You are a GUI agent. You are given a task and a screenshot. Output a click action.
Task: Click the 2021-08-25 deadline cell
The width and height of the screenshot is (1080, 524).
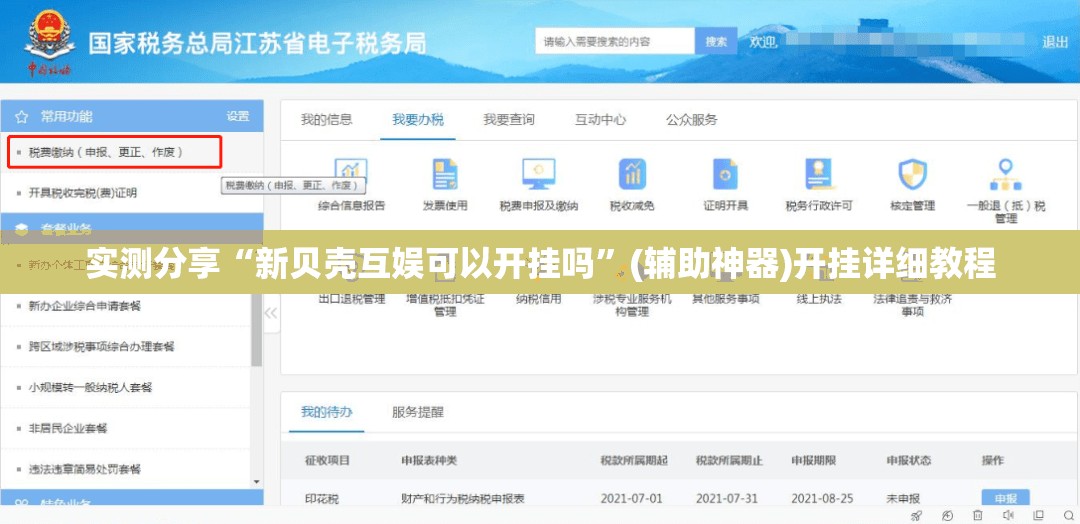tap(822, 499)
